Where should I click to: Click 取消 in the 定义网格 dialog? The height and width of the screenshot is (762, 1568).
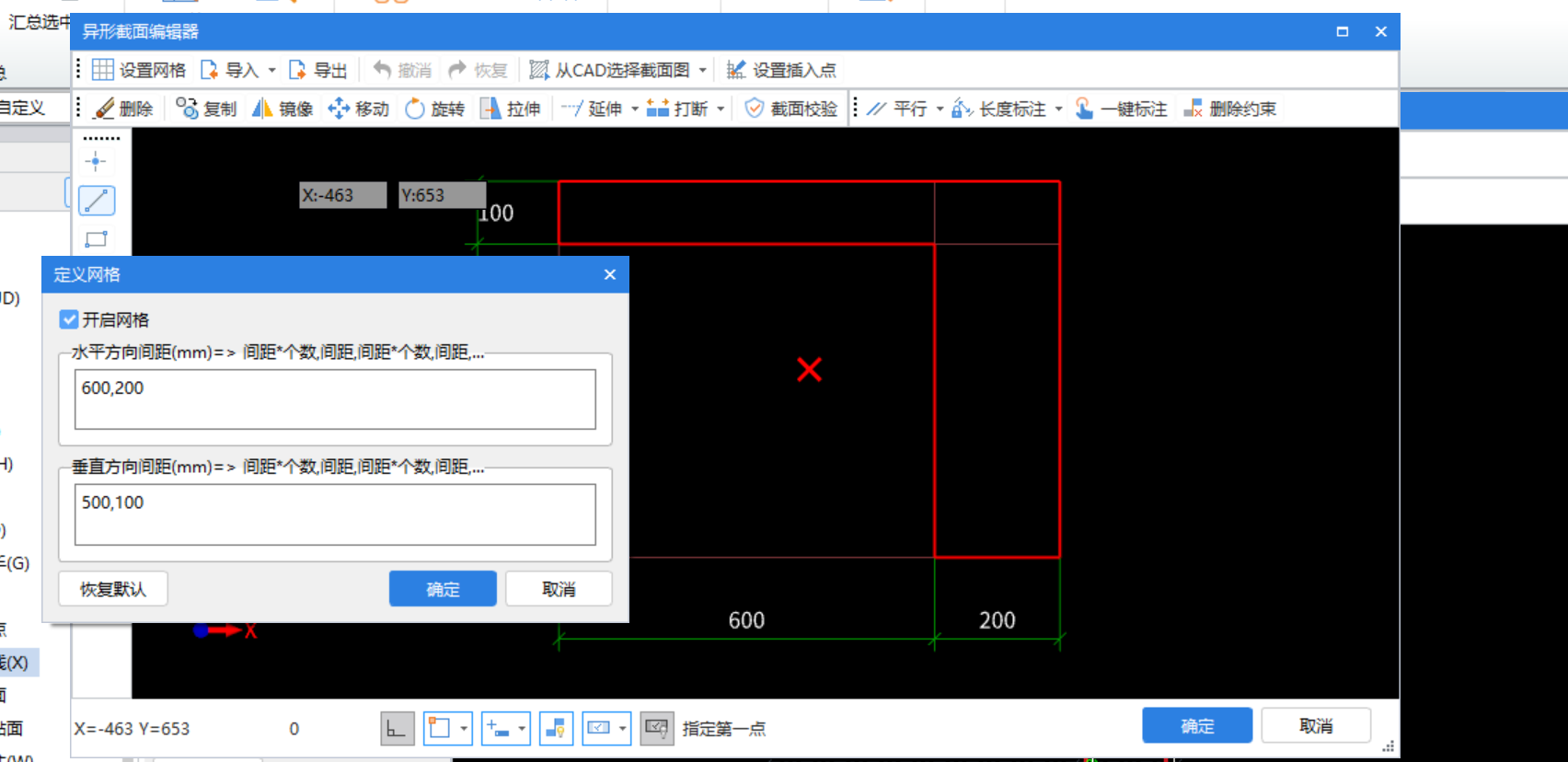point(559,589)
